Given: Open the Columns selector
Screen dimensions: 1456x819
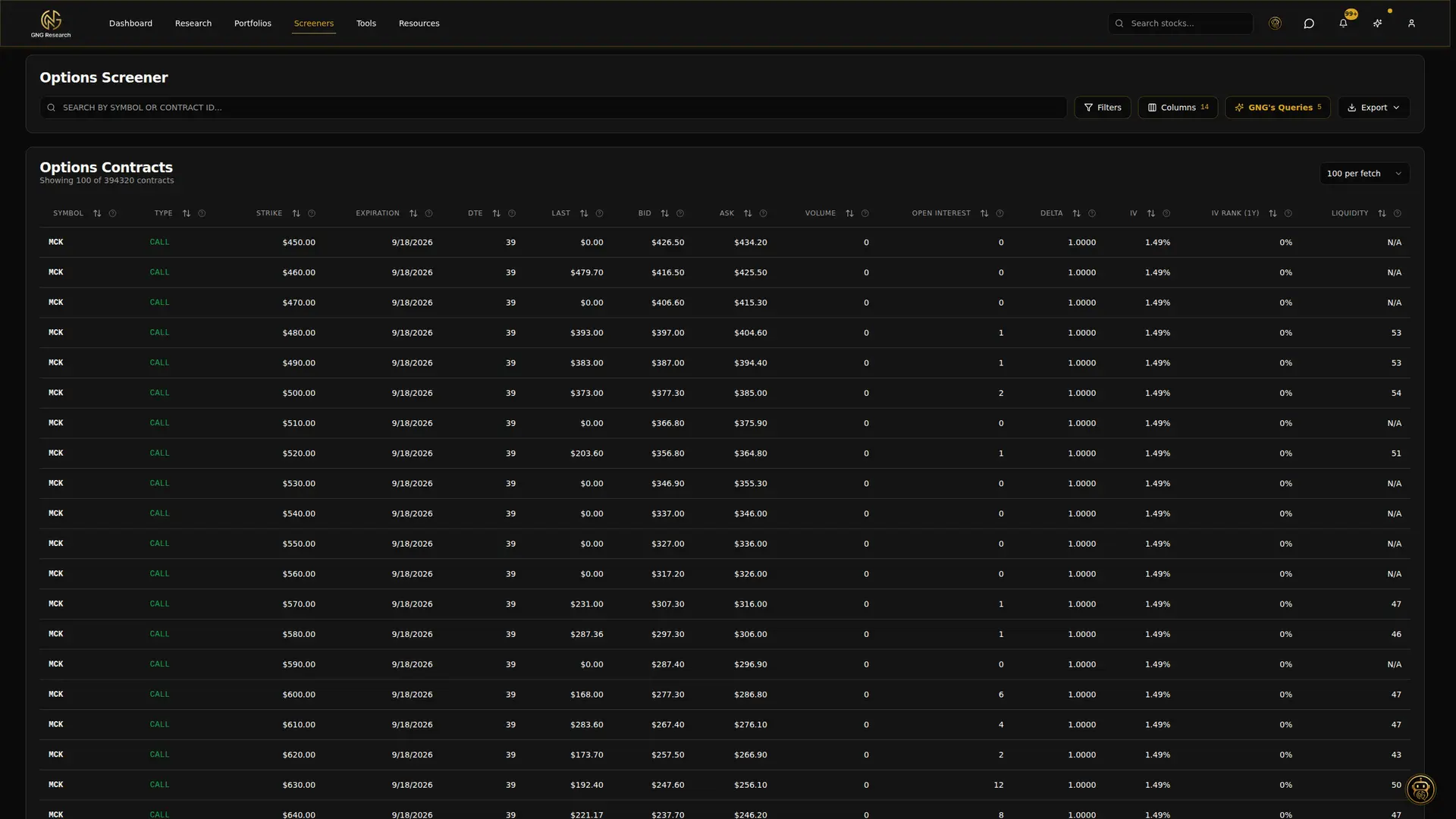Looking at the screenshot, I should pos(1178,108).
